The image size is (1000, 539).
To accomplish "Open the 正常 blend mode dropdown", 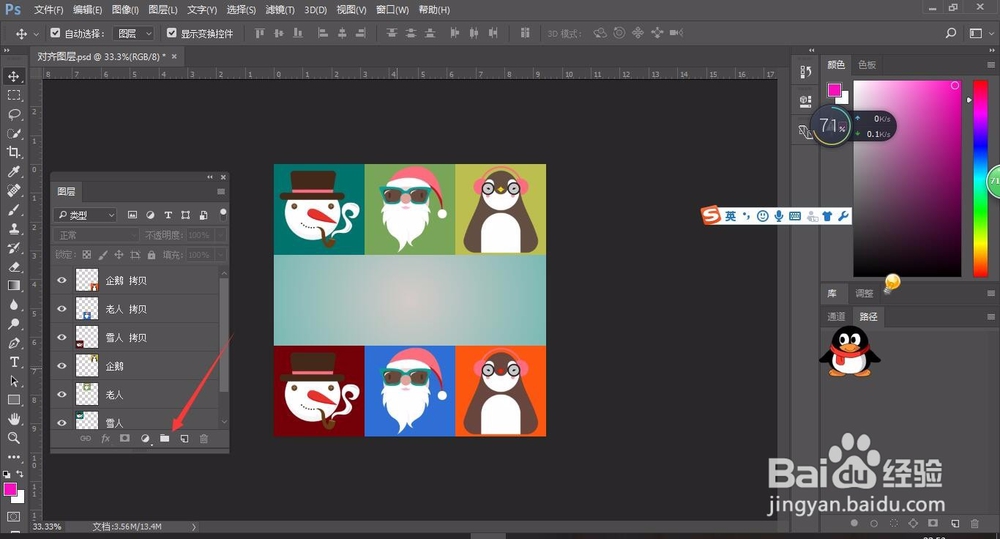I will tap(95, 235).
